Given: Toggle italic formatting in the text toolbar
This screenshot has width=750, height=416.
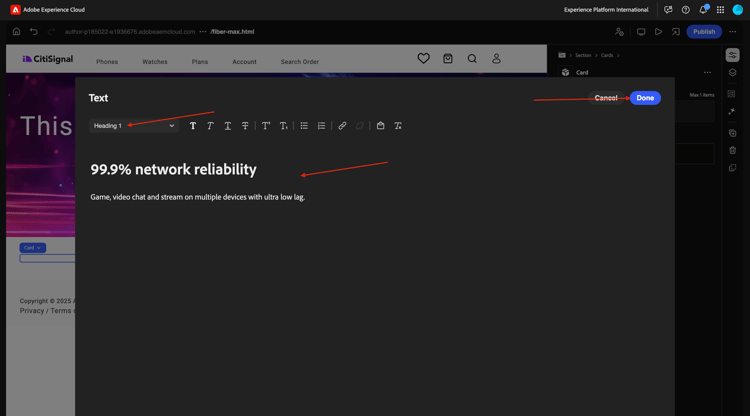Looking at the screenshot, I should [210, 126].
